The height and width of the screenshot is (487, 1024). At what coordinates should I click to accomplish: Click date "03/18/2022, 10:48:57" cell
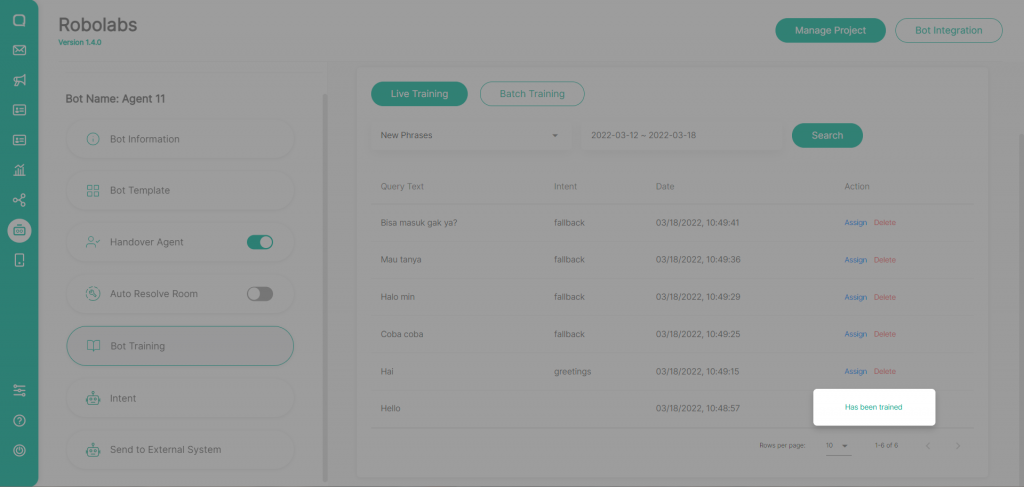697,409
